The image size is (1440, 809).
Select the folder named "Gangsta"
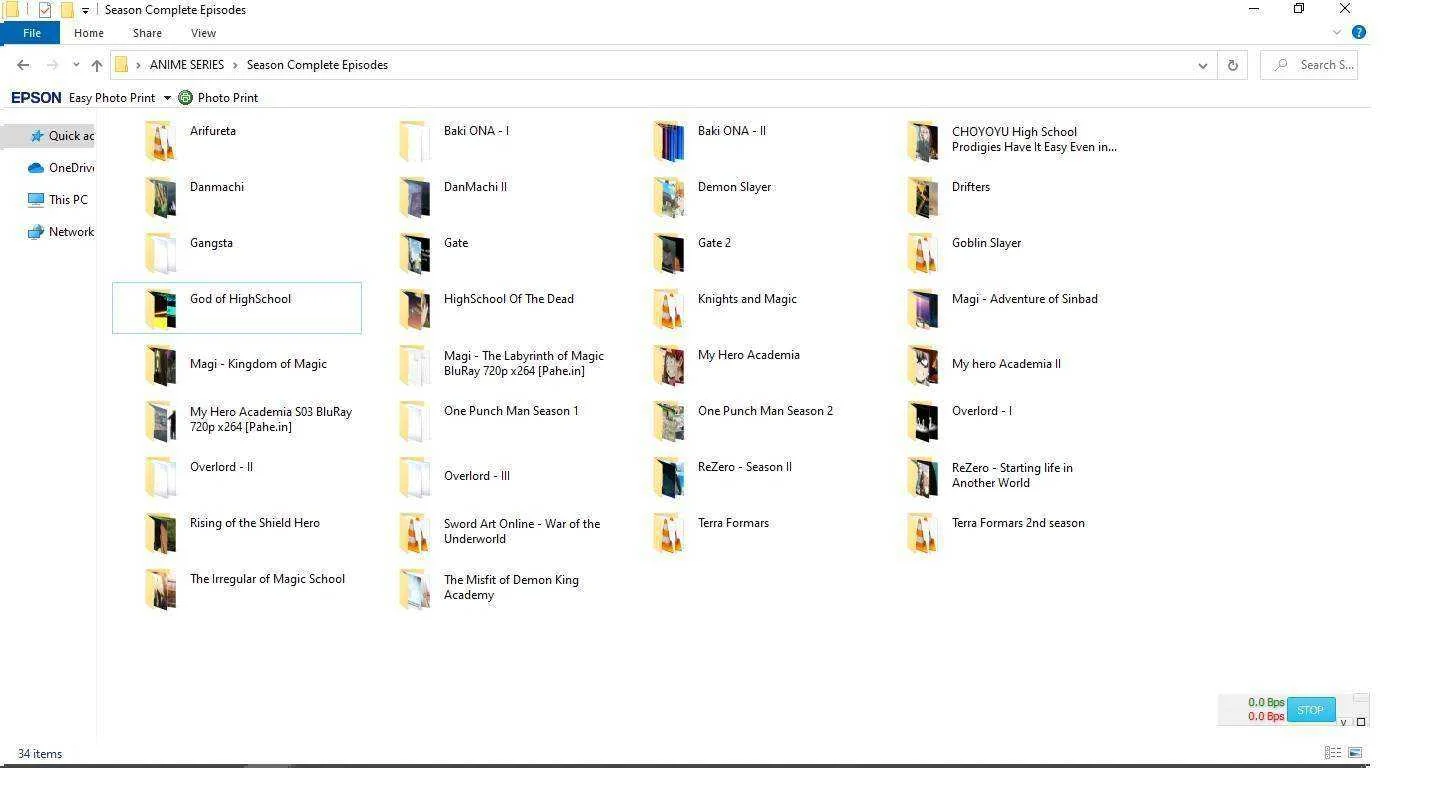pos(211,243)
